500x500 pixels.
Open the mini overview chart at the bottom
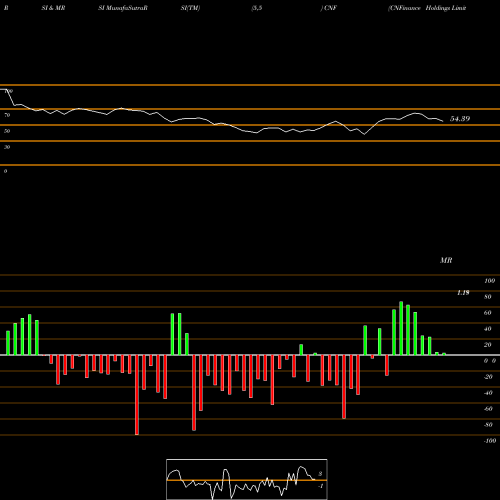coord(247,479)
